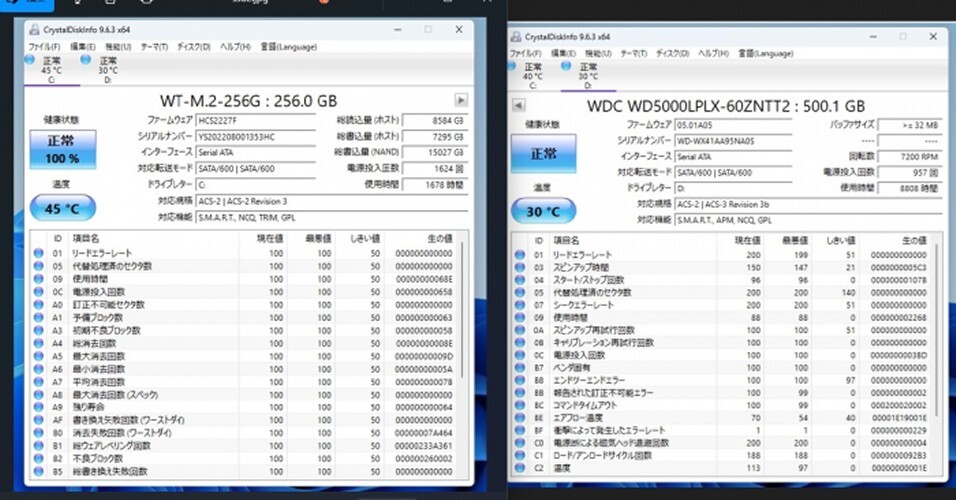Image resolution: width=956 pixels, height=500 pixels.
Task: Click the 総読込量 (ホスト) value 8584 GB
Action: pyautogui.click(x=435, y=121)
